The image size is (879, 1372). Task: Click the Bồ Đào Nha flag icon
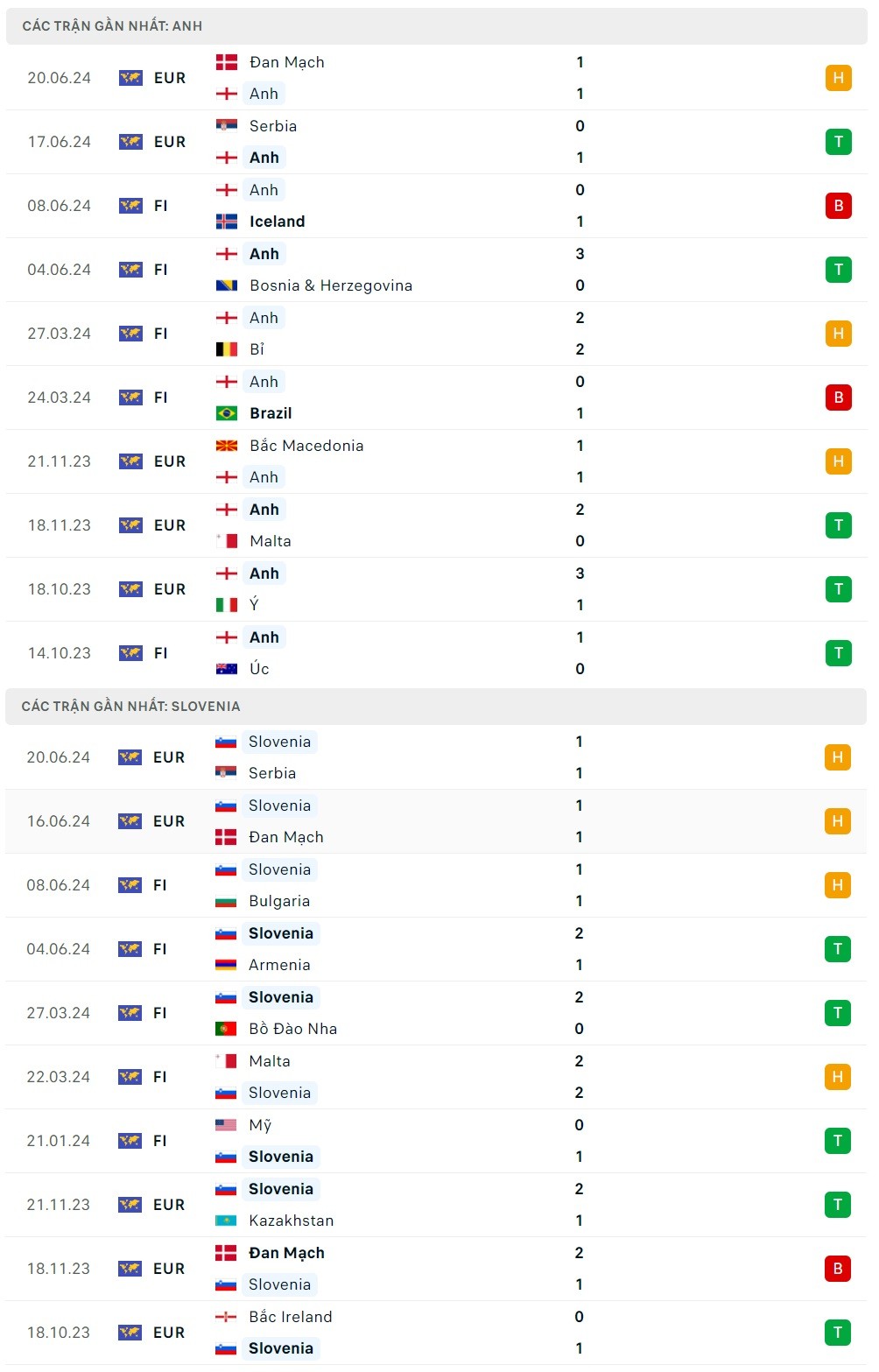click(x=226, y=1029)
